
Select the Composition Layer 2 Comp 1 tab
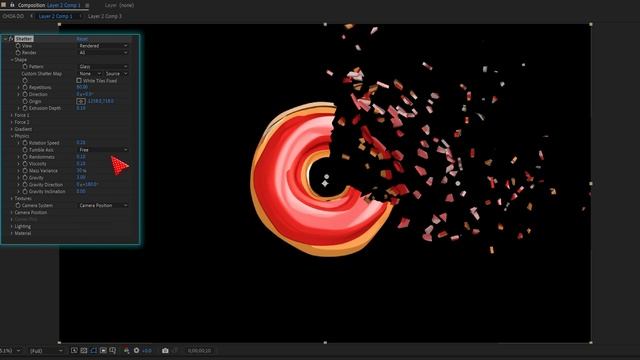[x=49, y=5]
